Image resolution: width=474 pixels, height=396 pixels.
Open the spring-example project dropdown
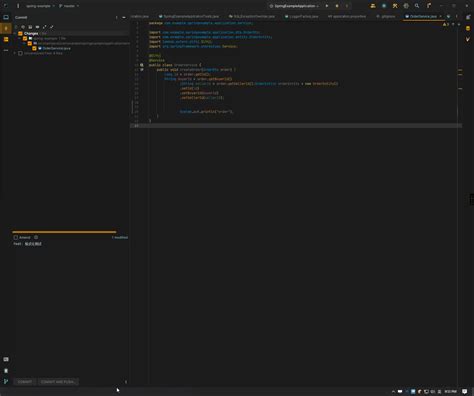pos(40,6)
